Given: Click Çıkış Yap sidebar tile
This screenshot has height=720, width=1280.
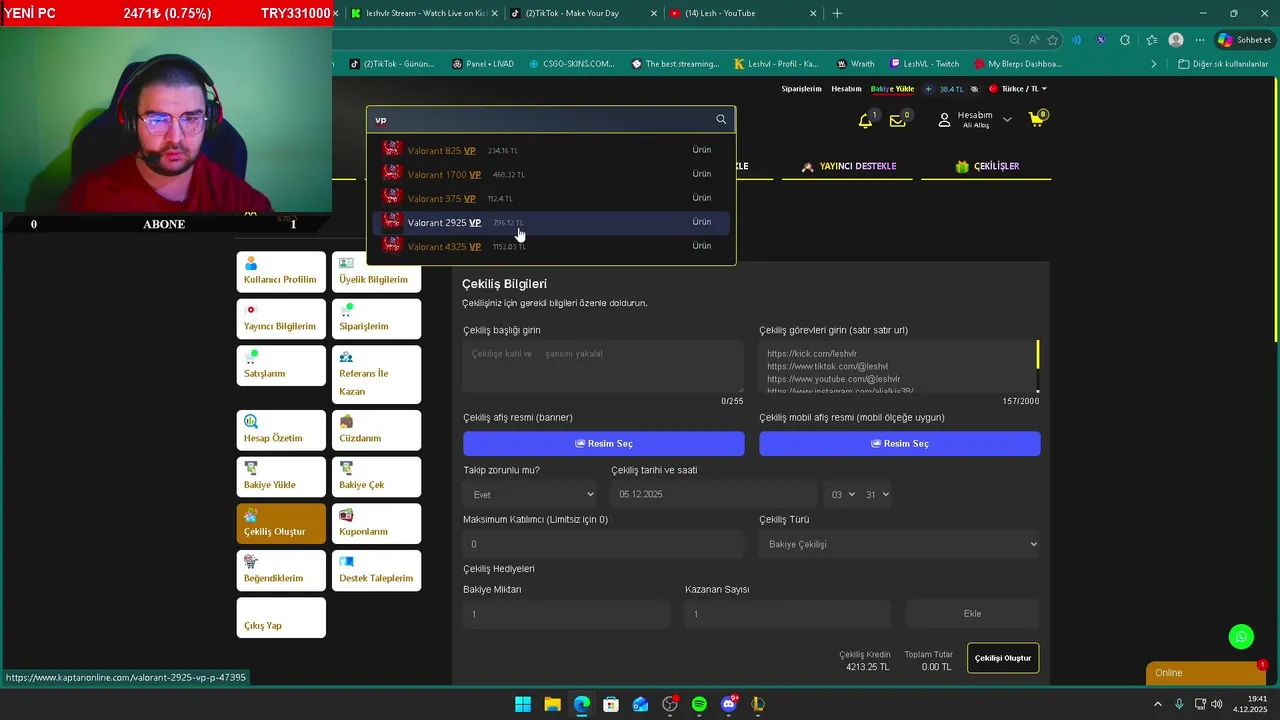Looking at the screenshot, I should click(281, 618).
